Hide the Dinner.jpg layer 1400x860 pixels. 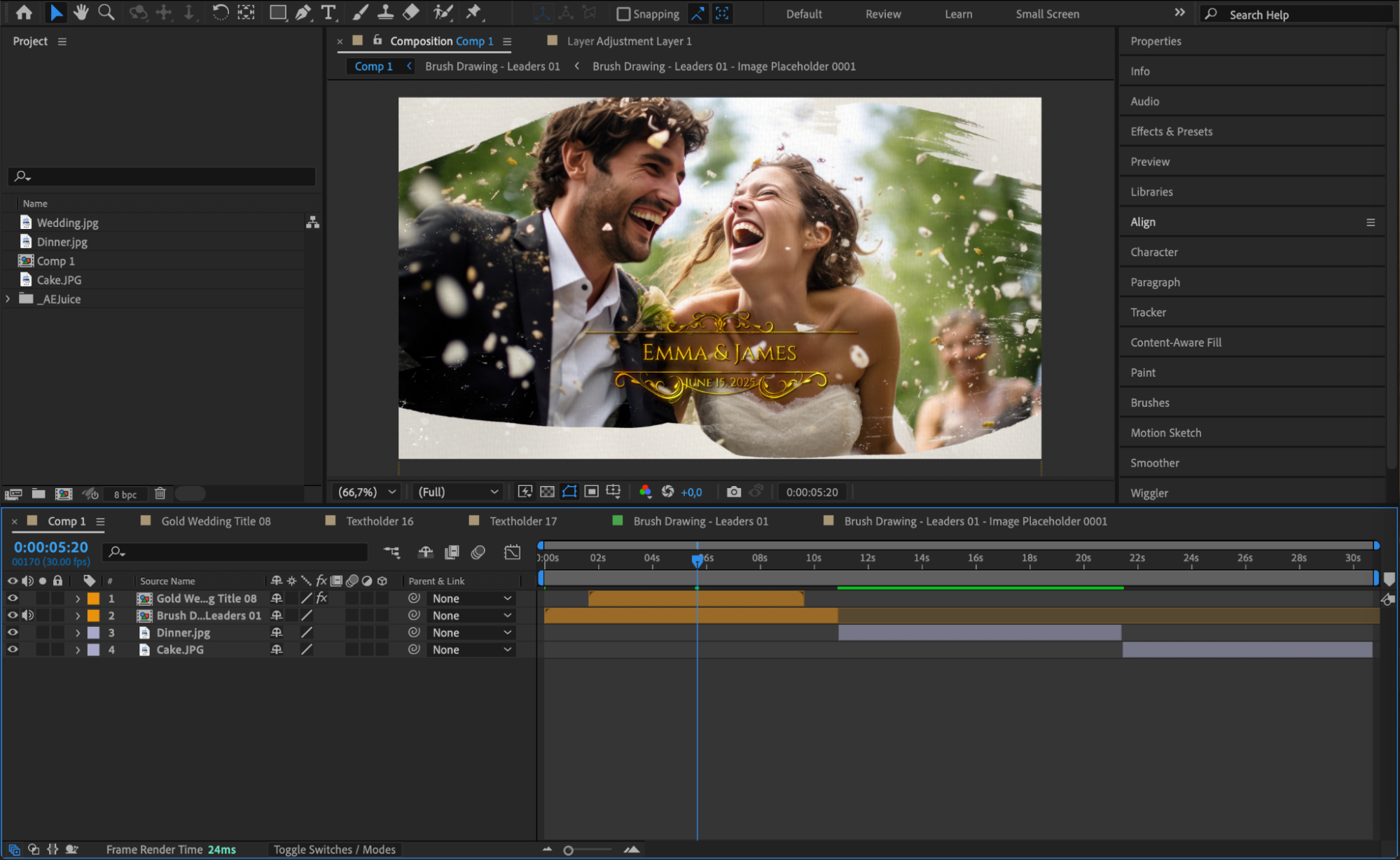pyautogui.click(x=13, y=632)
